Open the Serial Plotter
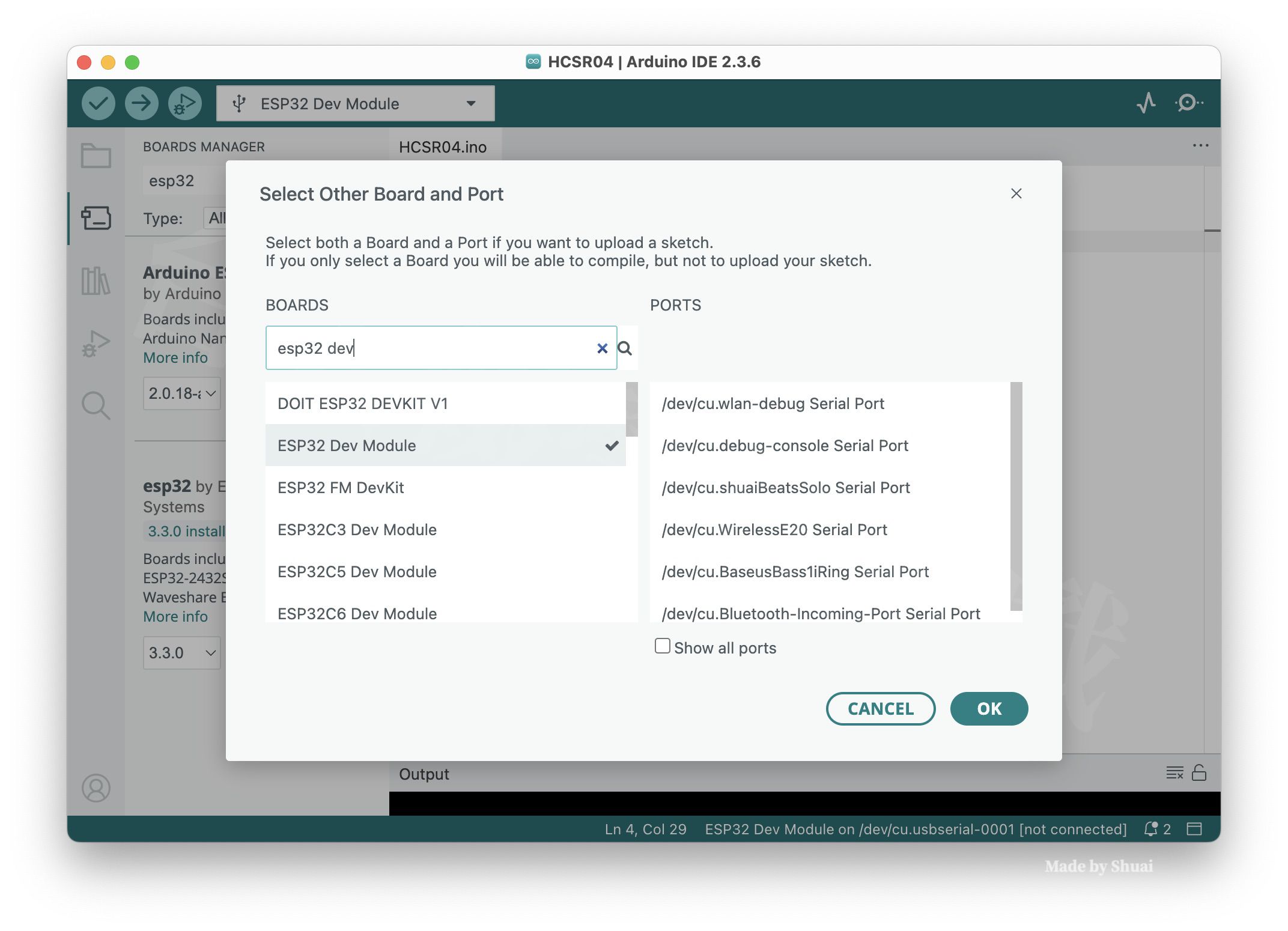 point(1146,103)
